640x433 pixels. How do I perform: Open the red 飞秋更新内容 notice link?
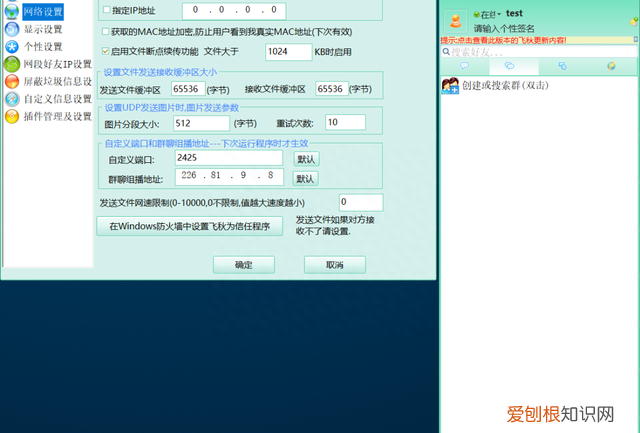(x=503, y=40)
